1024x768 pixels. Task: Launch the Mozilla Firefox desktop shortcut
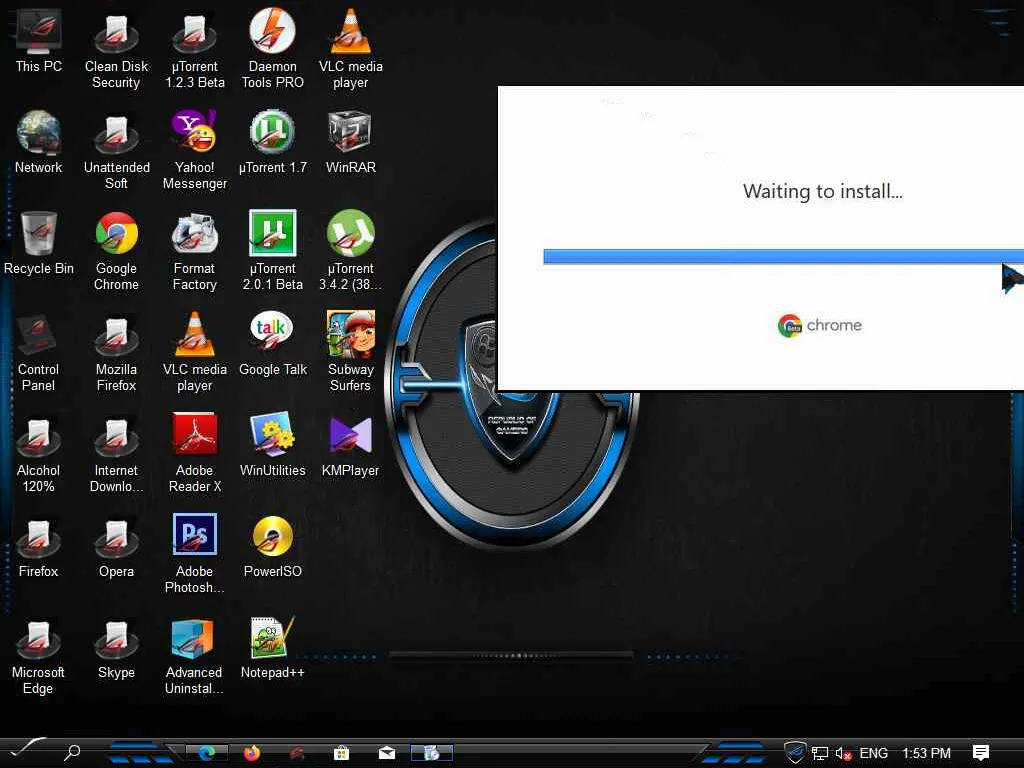(x=116, y=353)
